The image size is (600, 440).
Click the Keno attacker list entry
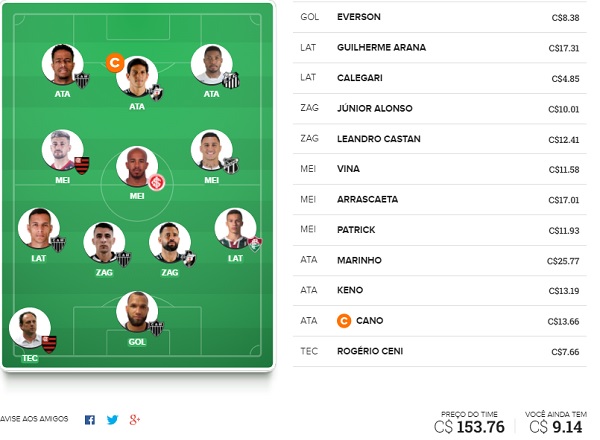coord(440,290)
